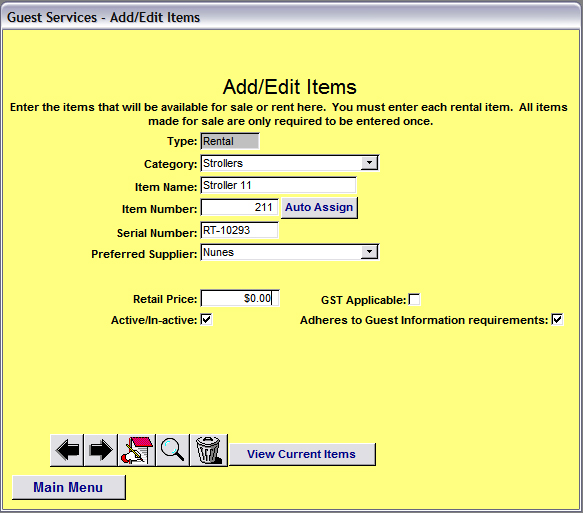Select the Retail Price field

pos(239,298)
